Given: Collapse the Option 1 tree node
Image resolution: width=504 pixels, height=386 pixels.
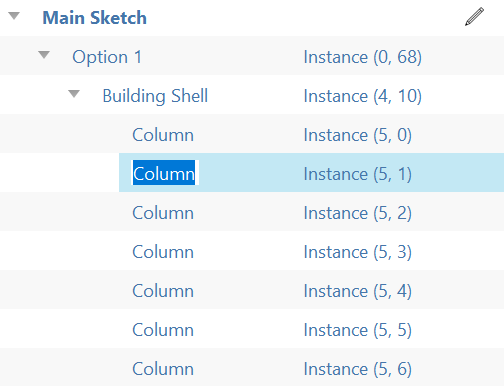Looking at the screenshot, I should 44,55.
